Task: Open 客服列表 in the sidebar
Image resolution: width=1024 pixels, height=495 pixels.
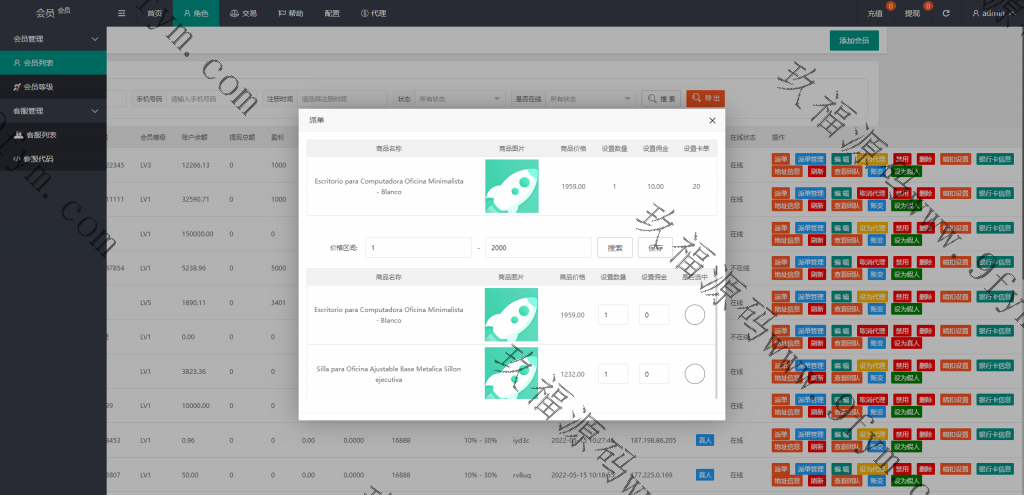Action: (x=40, y=135)
